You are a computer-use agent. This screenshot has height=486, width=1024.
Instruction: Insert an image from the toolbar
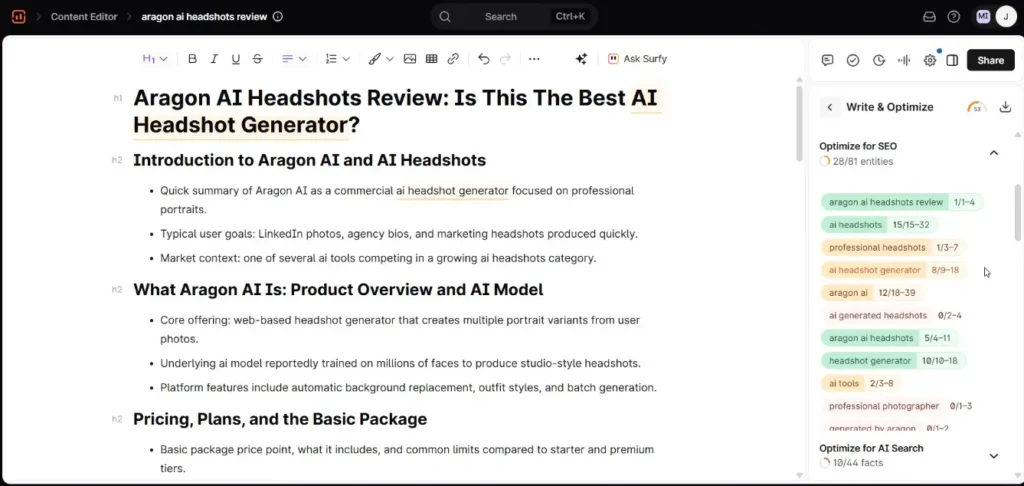(x=409, y=59)
